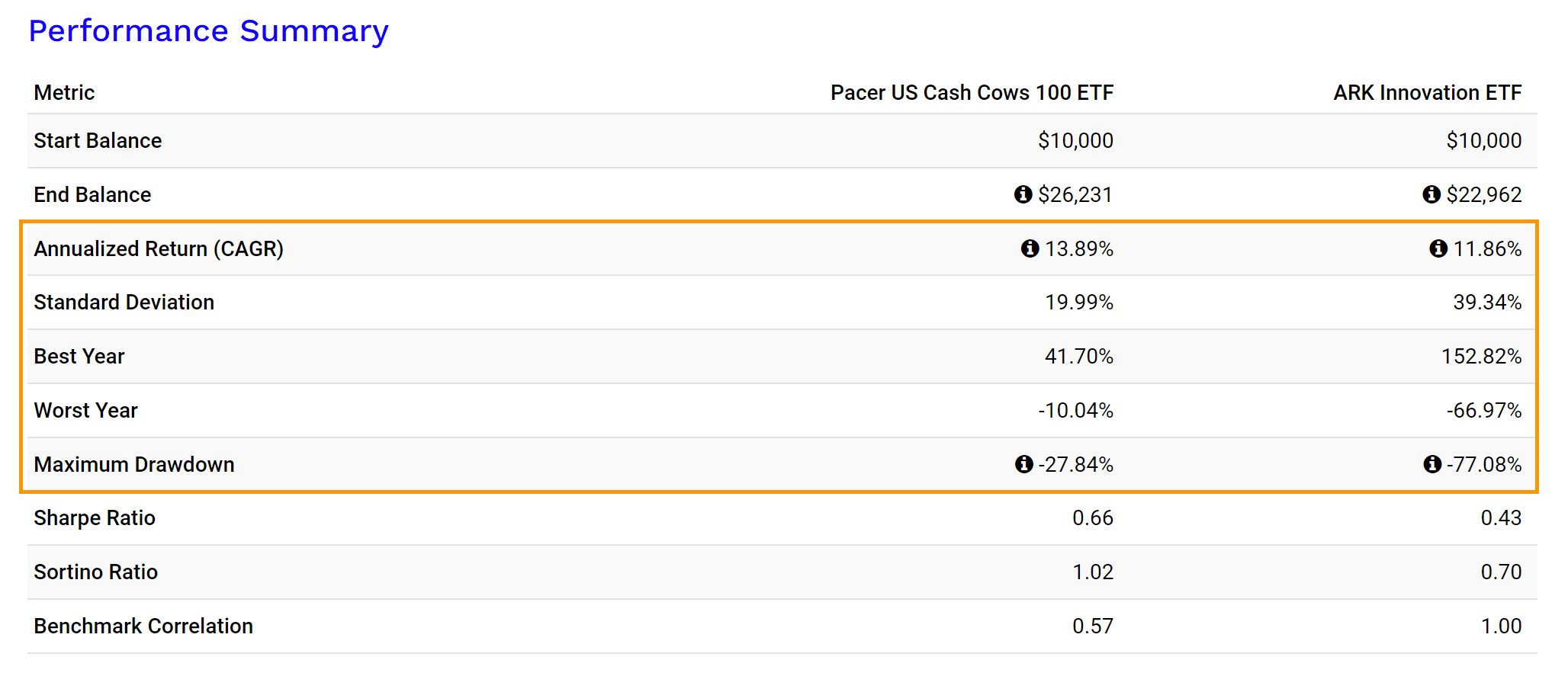1568x676 pixels.
Task: Select the Maximum Drawdown row label
Action: pos(134,465)
